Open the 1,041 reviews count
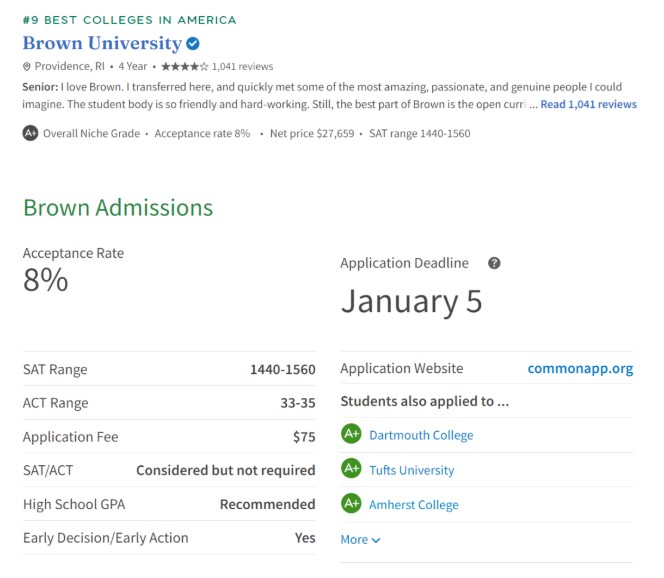The height and width of the screenshot is (578, 664). point(242,66)
